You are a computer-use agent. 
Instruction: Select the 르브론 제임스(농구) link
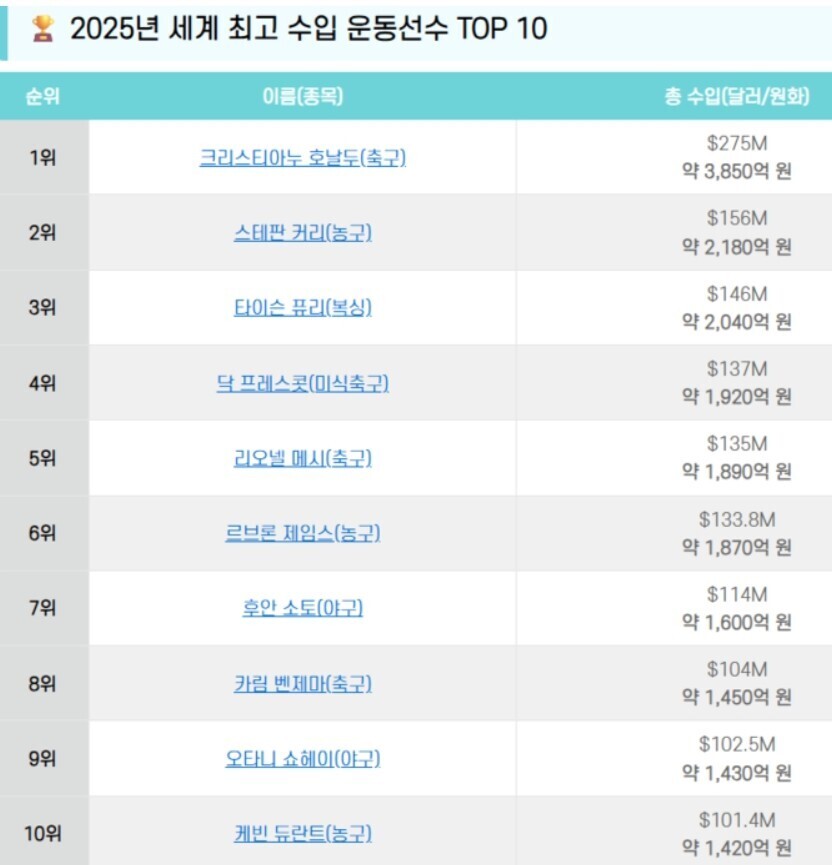(x=303, y=533)
